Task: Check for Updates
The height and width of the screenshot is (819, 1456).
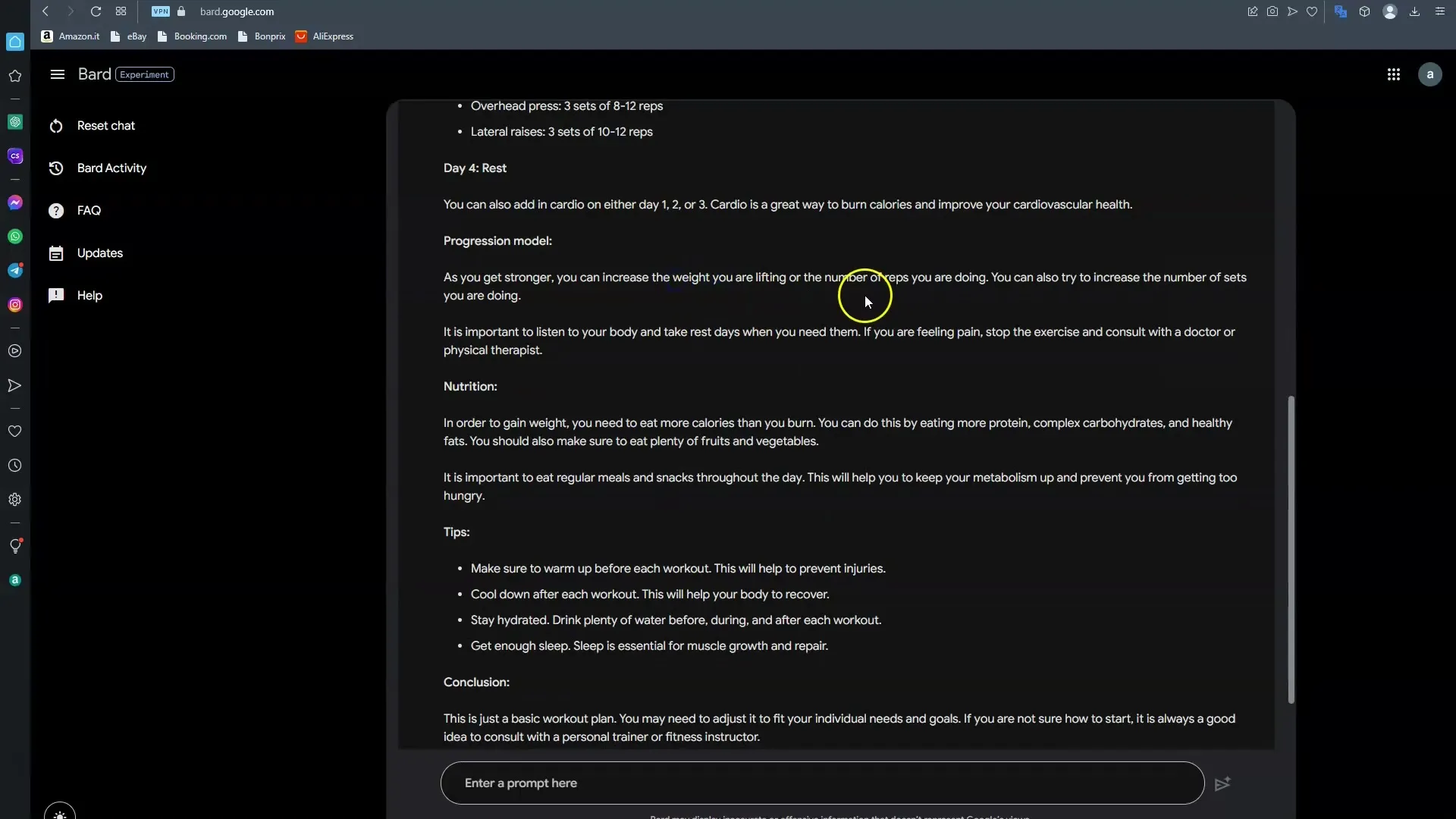Action: [100, 252]
